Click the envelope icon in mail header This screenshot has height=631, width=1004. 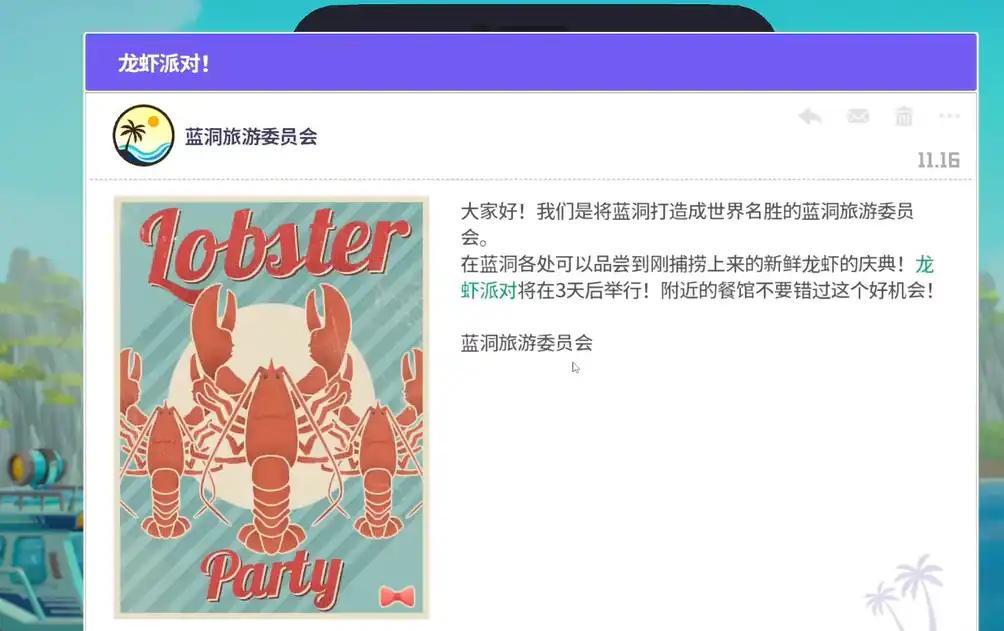(x=857, y=116)
